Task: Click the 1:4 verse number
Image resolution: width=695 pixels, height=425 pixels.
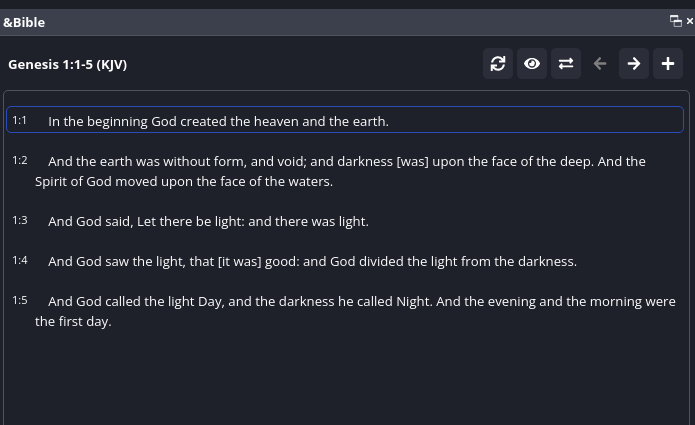Action: 20,260
